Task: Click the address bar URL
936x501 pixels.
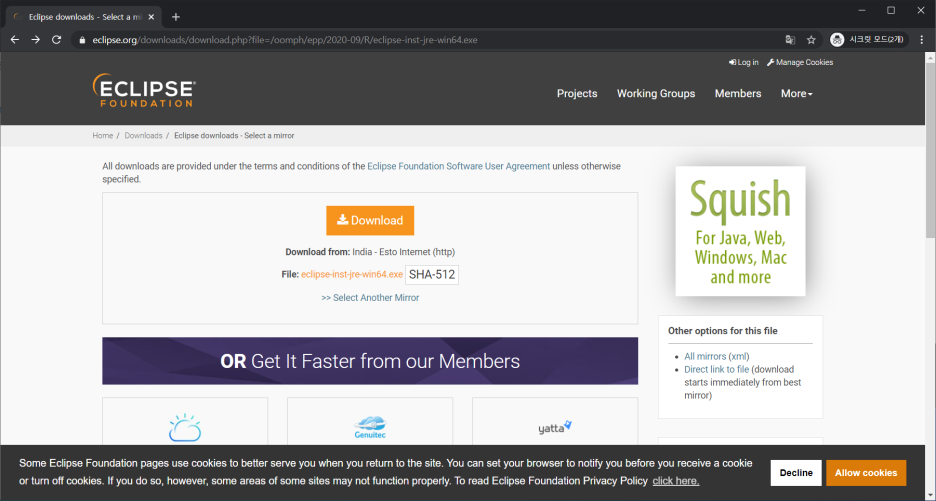Action: click(285, 40)
